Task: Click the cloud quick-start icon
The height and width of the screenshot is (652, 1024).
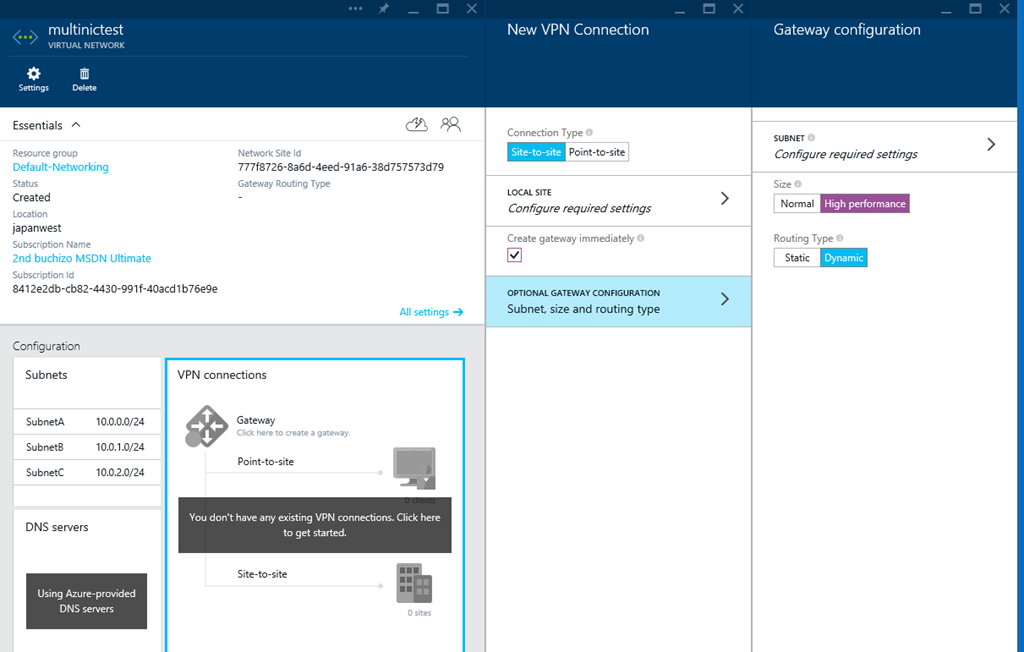Action: (x=417, y=124)
